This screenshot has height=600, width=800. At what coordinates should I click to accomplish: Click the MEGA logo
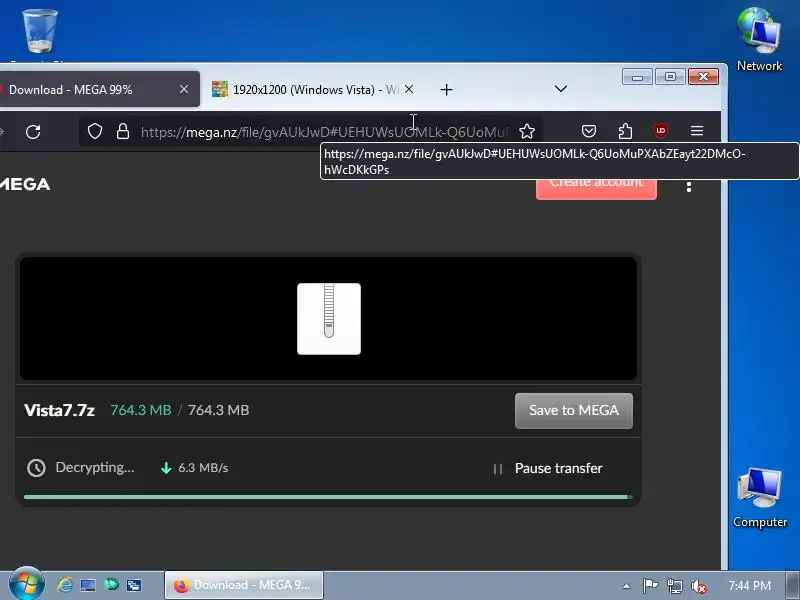pos(24,184)
